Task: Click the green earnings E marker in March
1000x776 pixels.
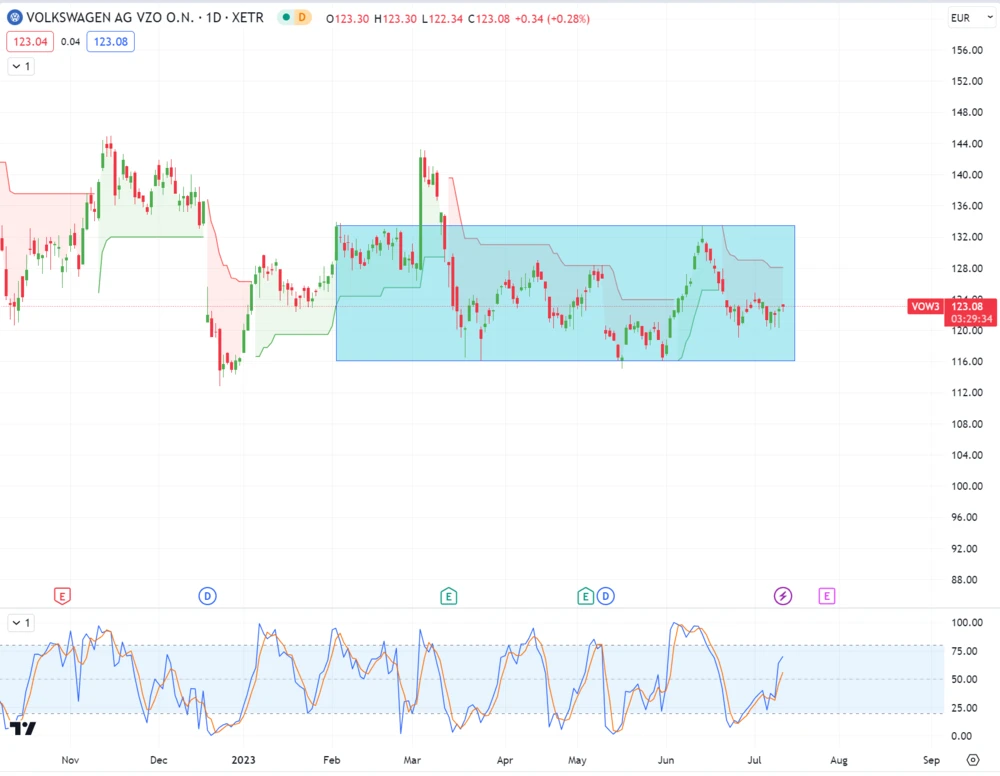Action: 449,596
